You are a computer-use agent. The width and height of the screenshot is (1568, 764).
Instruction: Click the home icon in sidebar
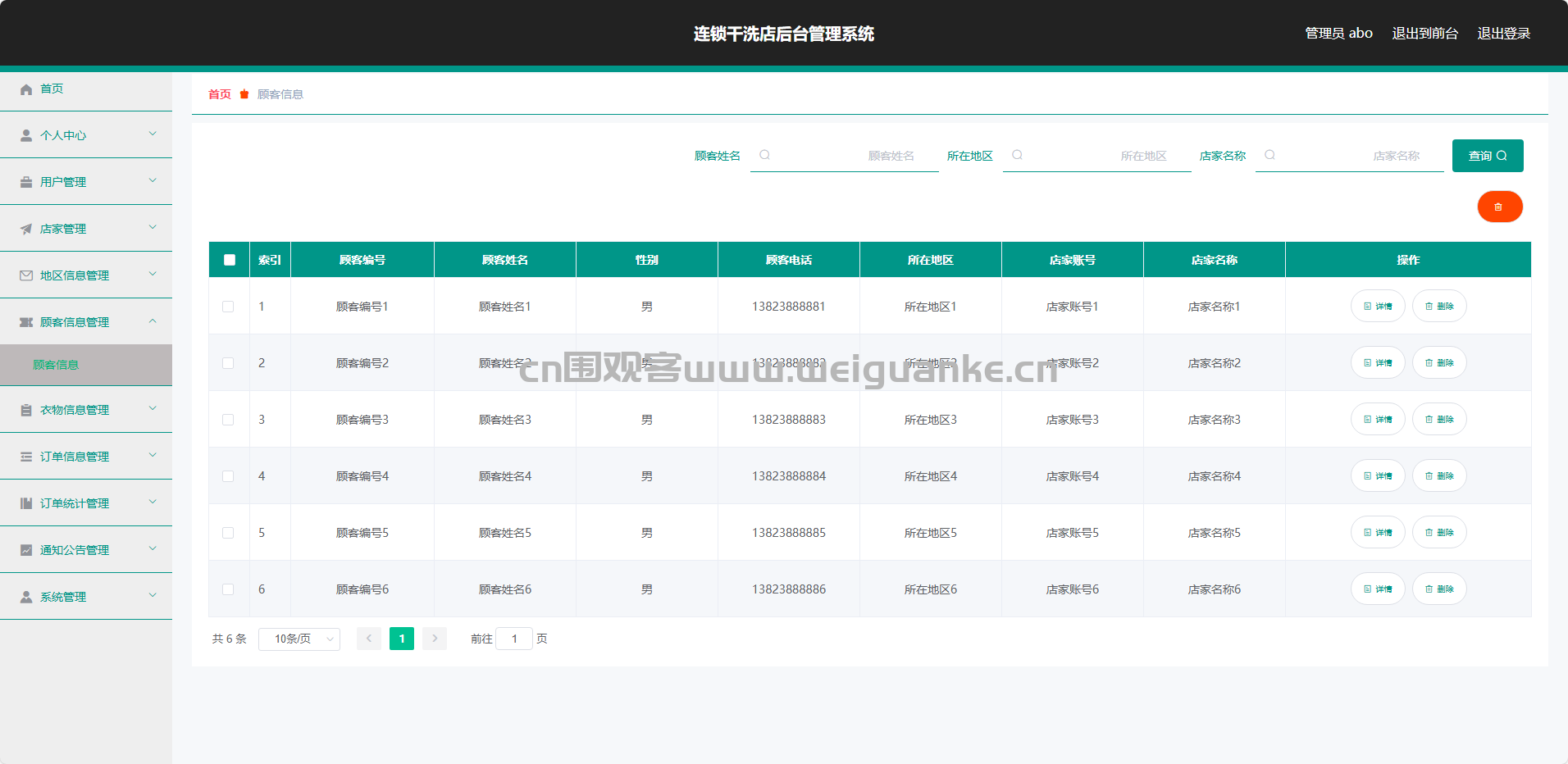pos(26,89)
